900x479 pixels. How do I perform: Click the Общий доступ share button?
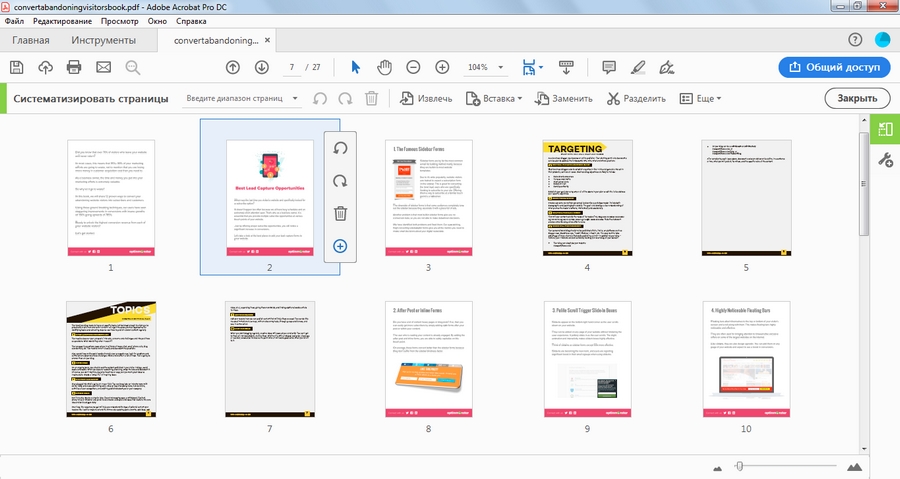[833, 67]
